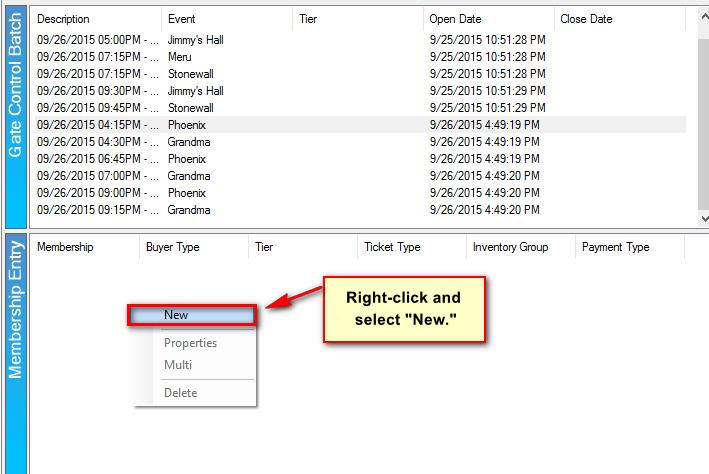
Task: Click the Buyer Type column header
Action: tap(194, 247)
